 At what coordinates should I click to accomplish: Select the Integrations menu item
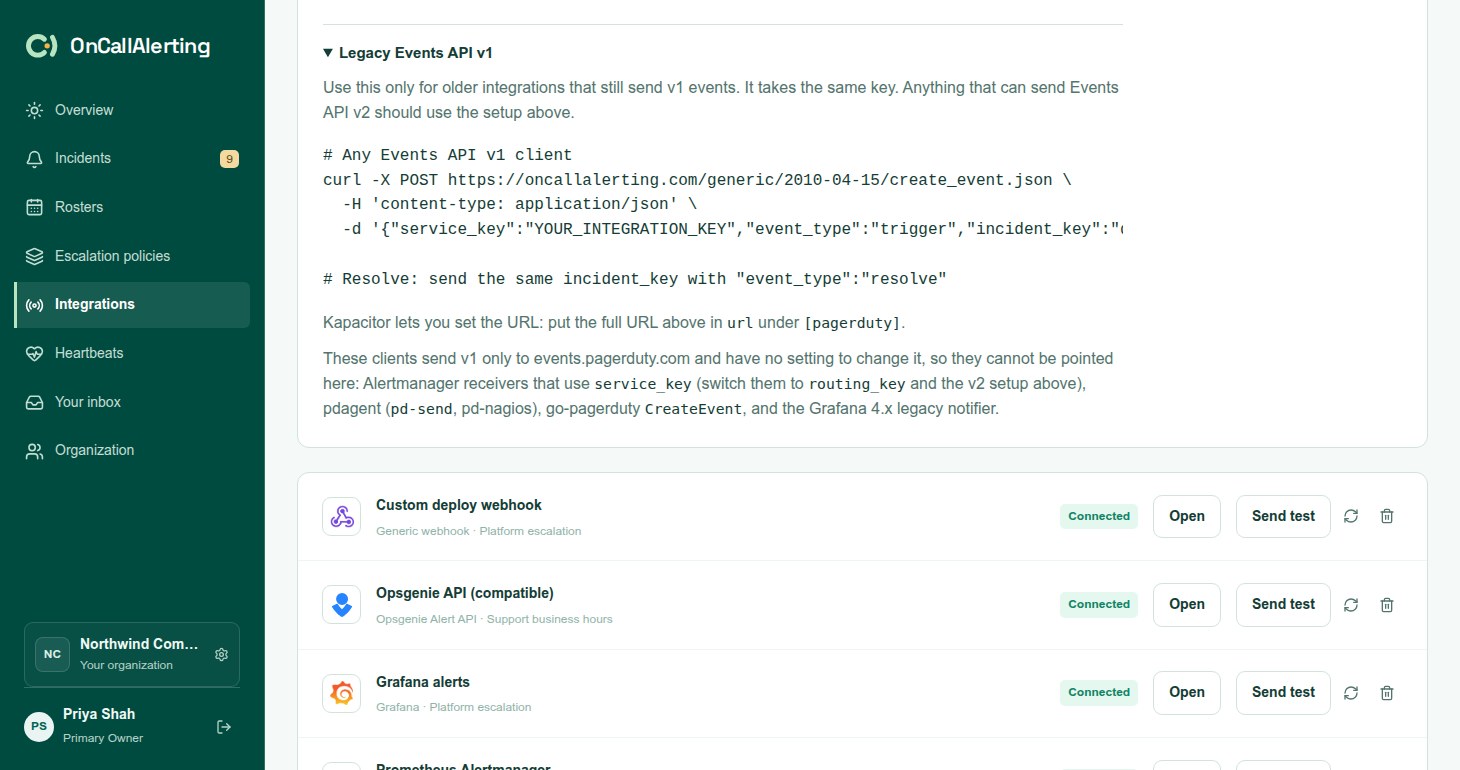[132, 305]
